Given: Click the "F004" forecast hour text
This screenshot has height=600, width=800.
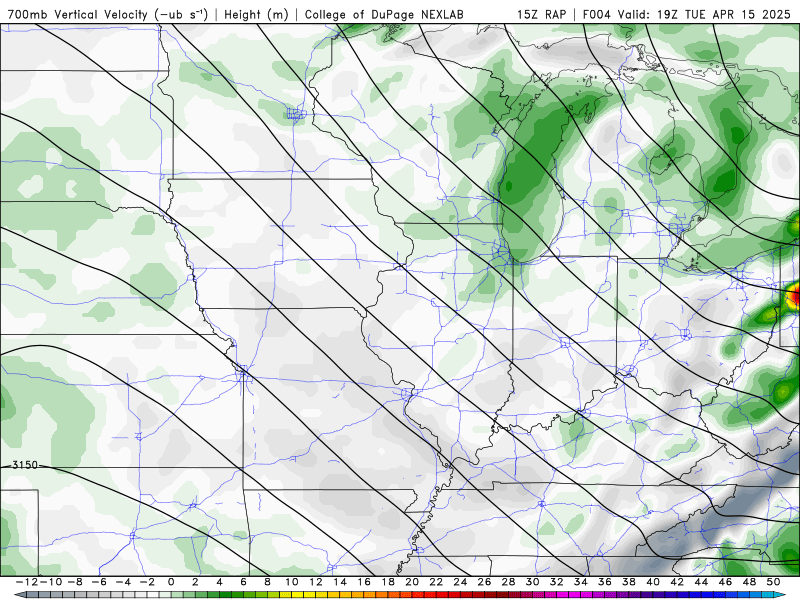Looking at the screenshot, I should pyautogui.click(x=597, y=14).
